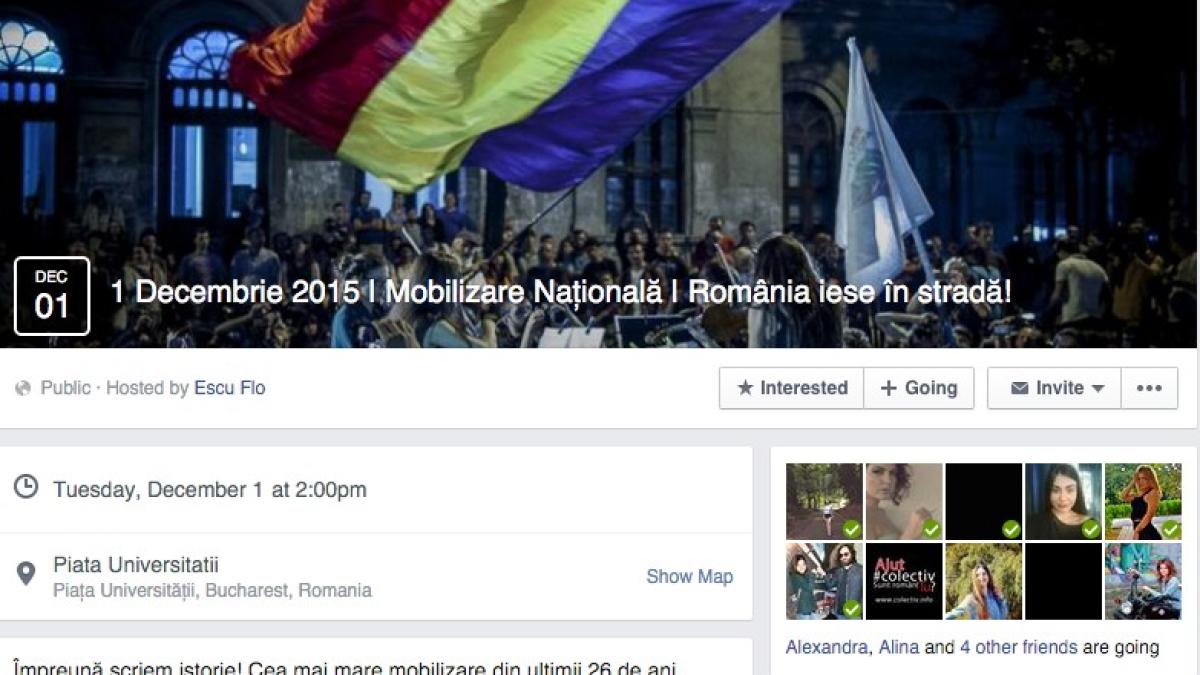Viewport: 1200px width, 675px height.
Task: Click the location pin icon
Action: pos(26,574)
